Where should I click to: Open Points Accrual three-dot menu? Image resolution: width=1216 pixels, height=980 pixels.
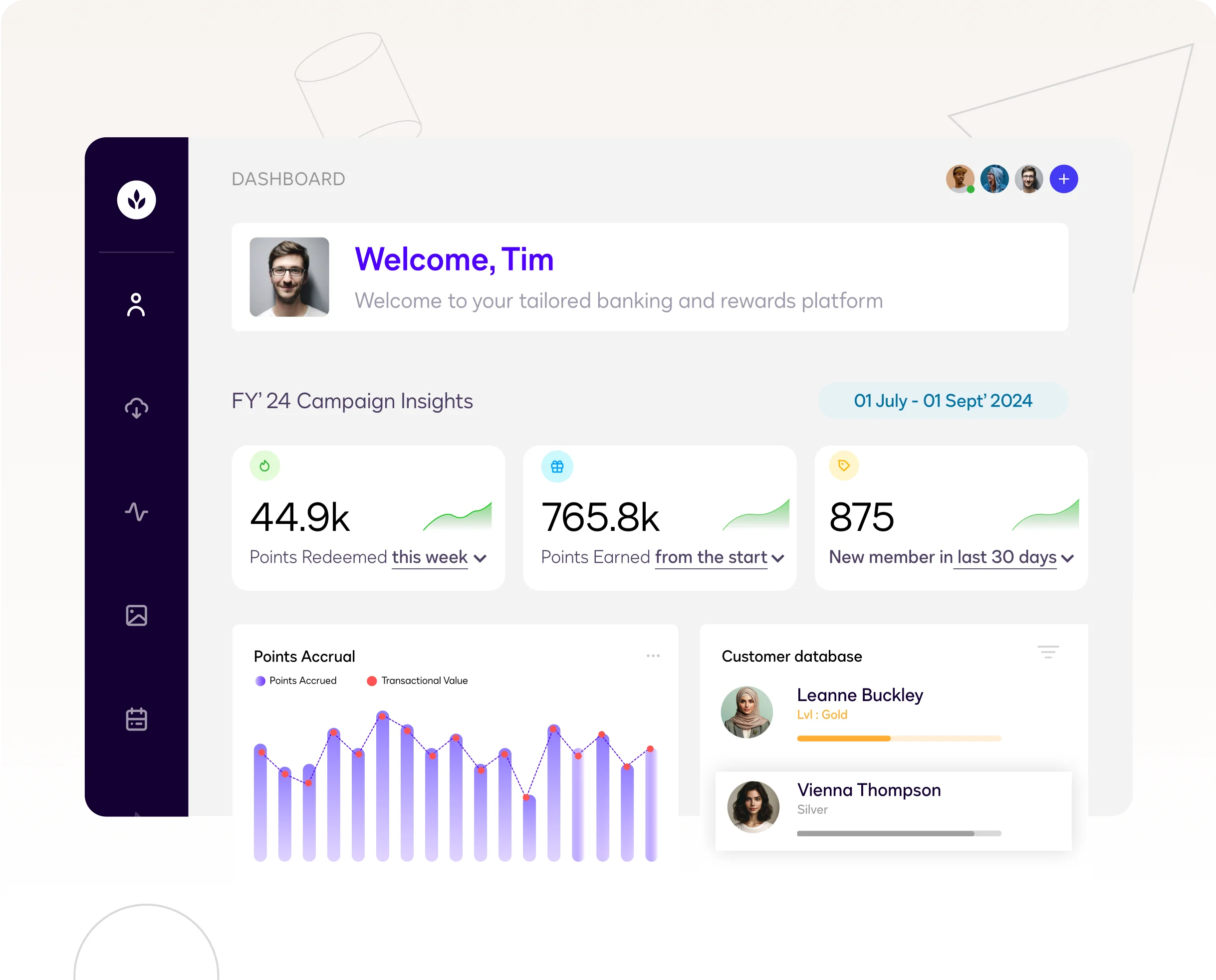653,656
